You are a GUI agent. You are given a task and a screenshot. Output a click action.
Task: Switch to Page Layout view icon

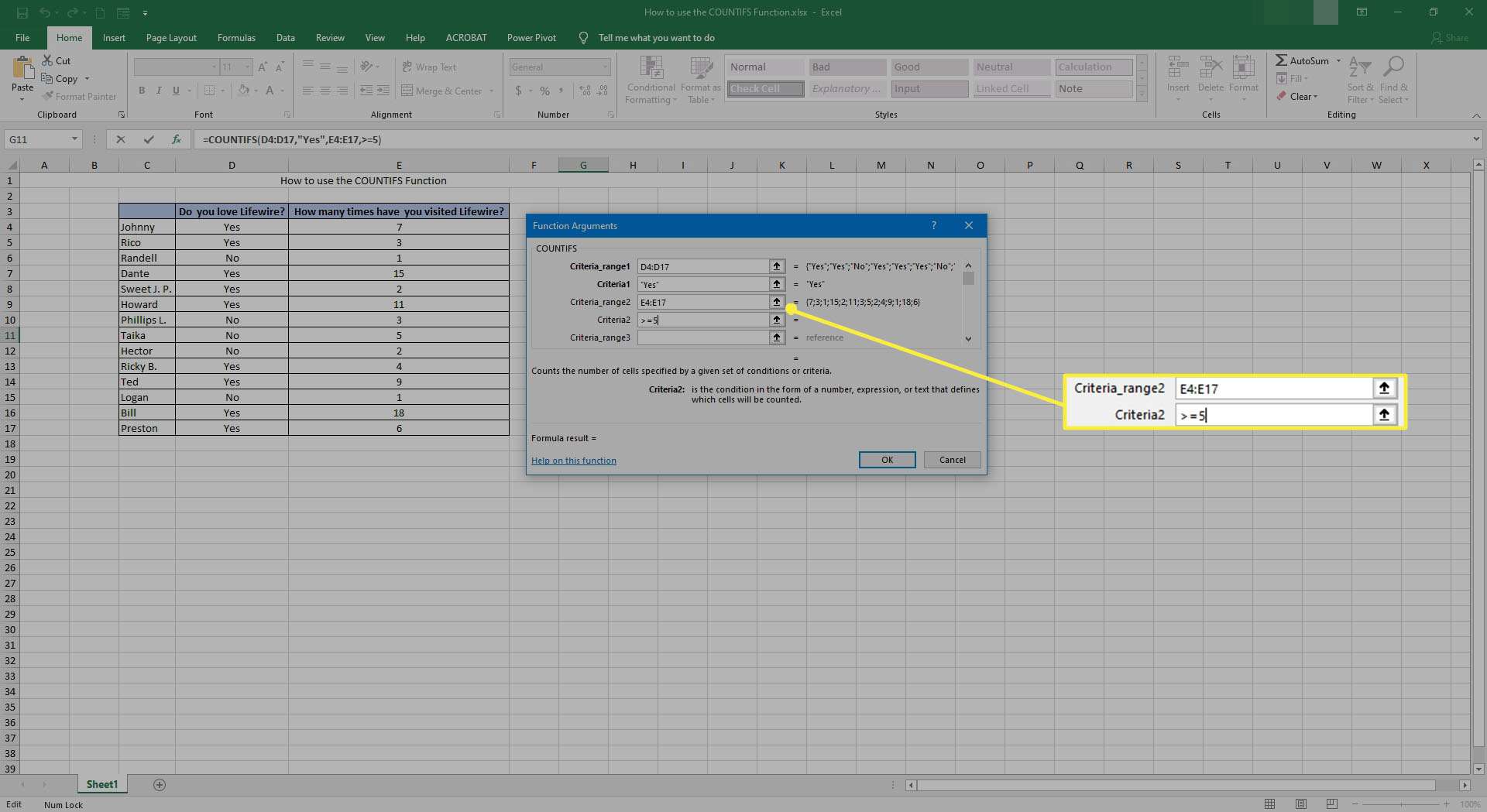point(1301,804)
